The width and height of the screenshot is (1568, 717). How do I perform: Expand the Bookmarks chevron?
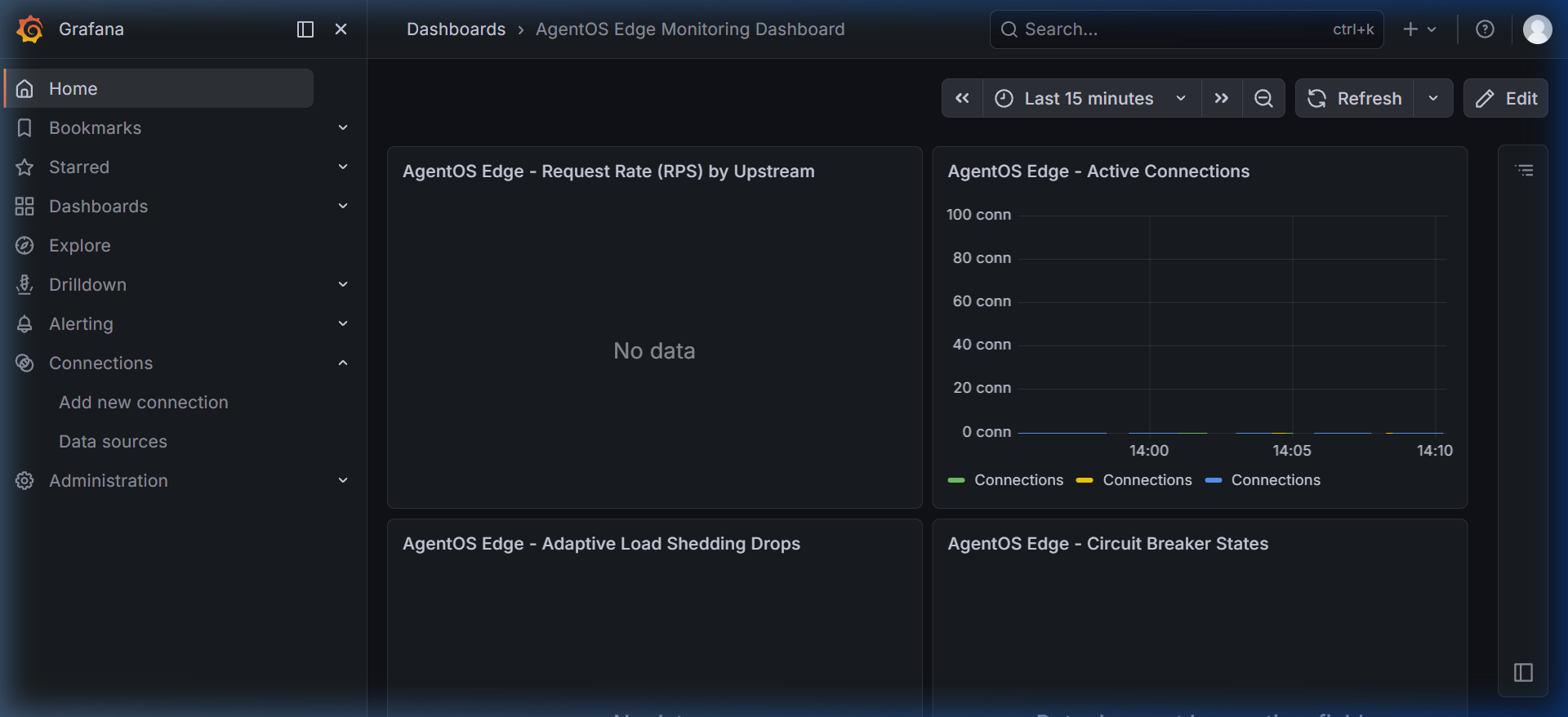pos(343,128)
